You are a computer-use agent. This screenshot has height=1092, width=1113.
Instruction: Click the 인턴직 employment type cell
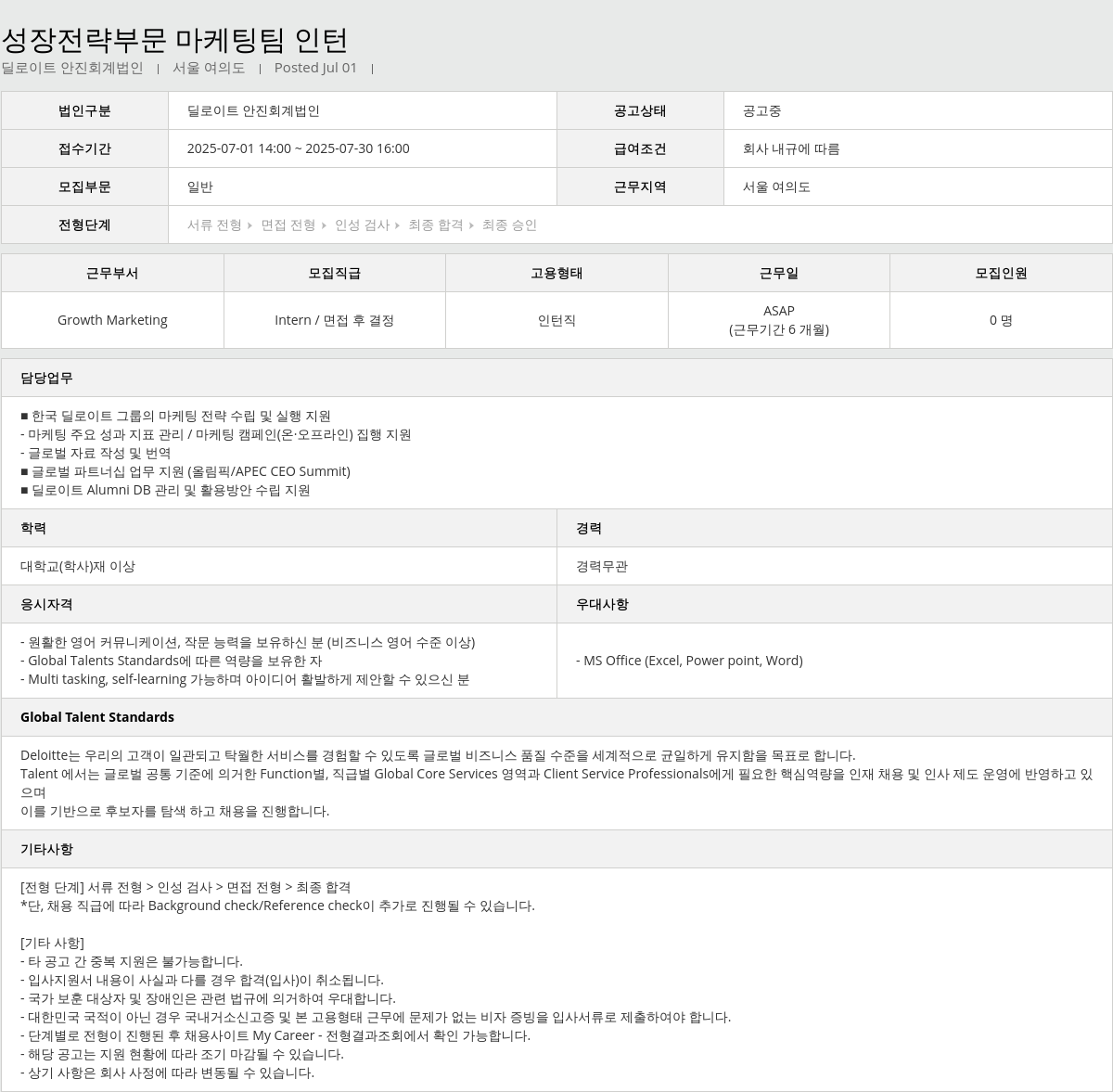point(556,320)
